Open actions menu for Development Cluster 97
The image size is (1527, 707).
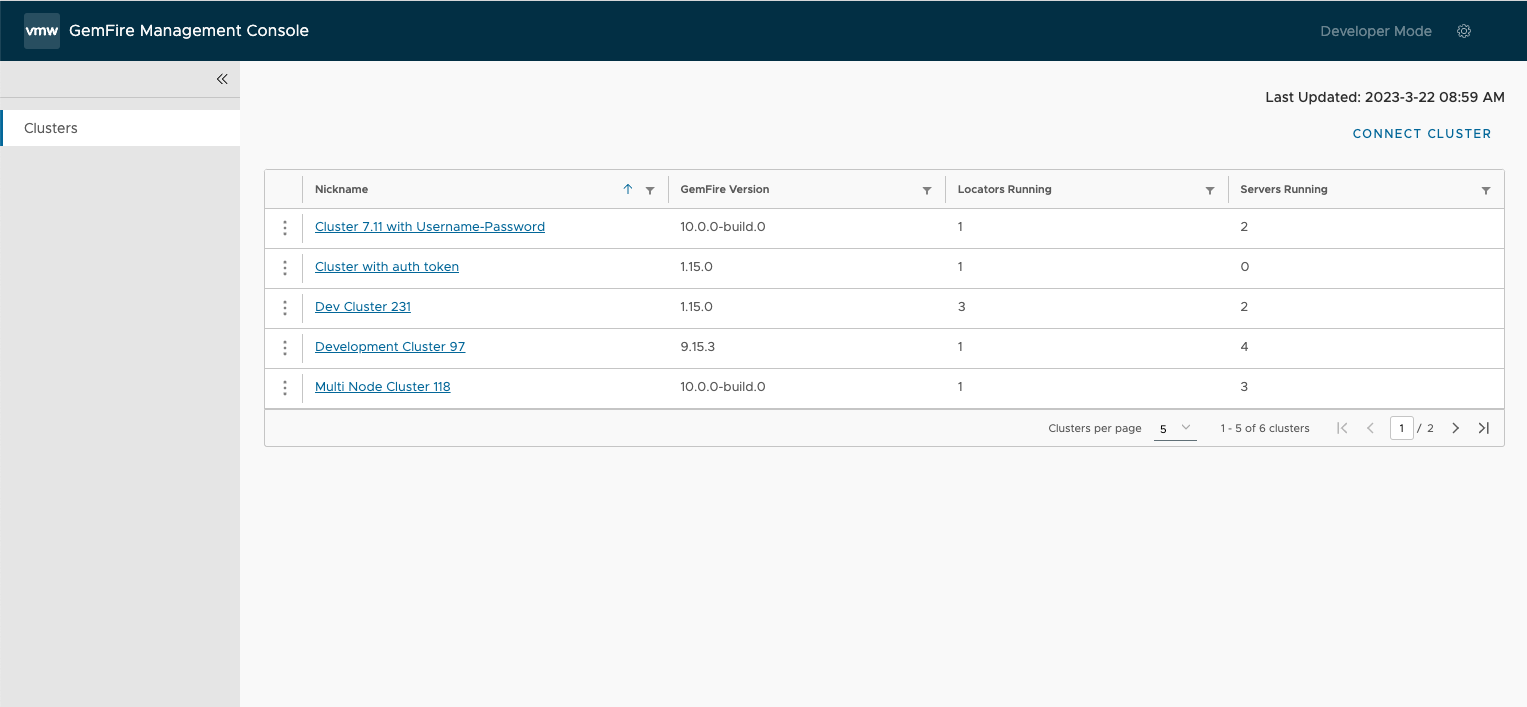[x=285, y=348]
